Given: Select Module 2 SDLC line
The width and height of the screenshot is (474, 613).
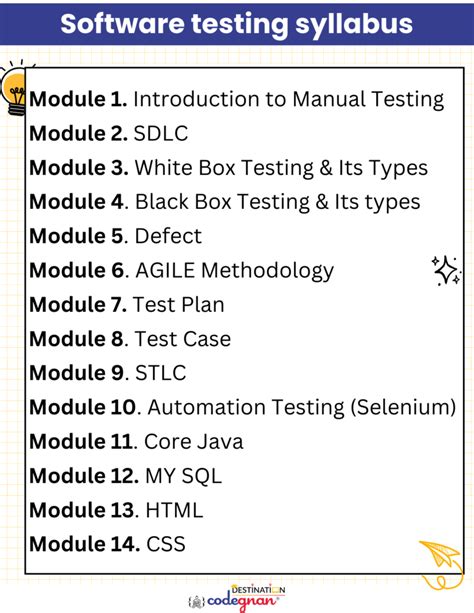Looking at the screenshot, I should [x=109, y=133].
